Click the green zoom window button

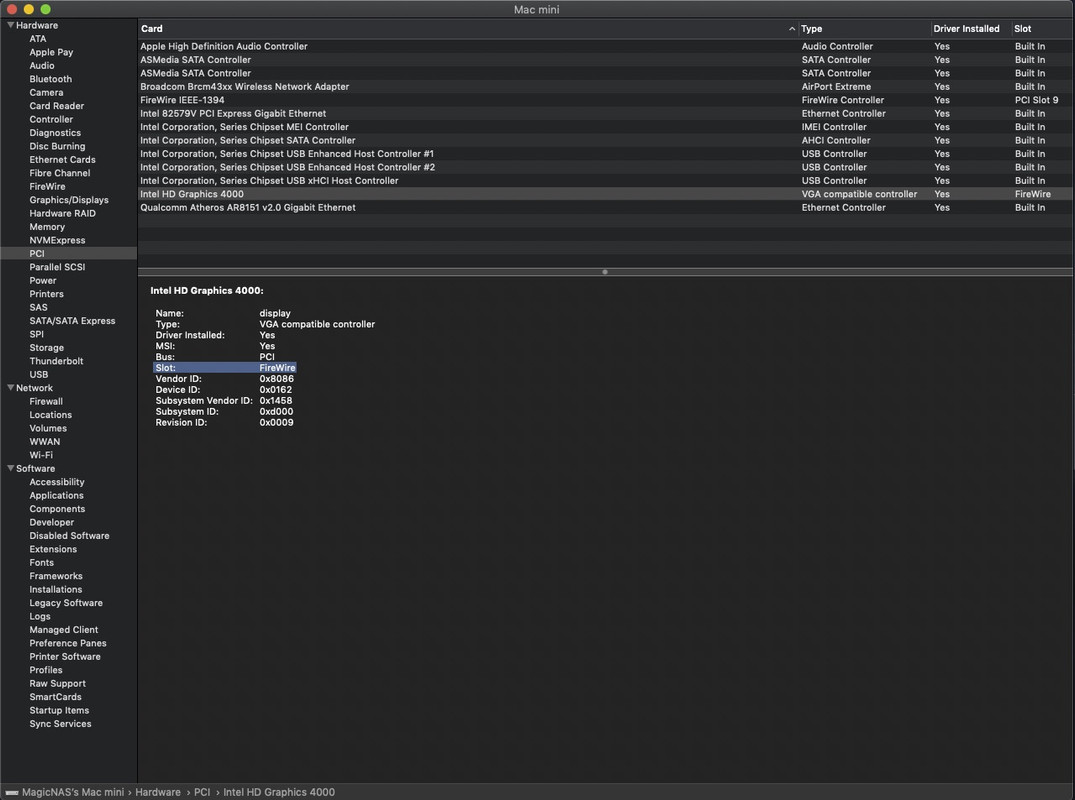coord(45,10)
